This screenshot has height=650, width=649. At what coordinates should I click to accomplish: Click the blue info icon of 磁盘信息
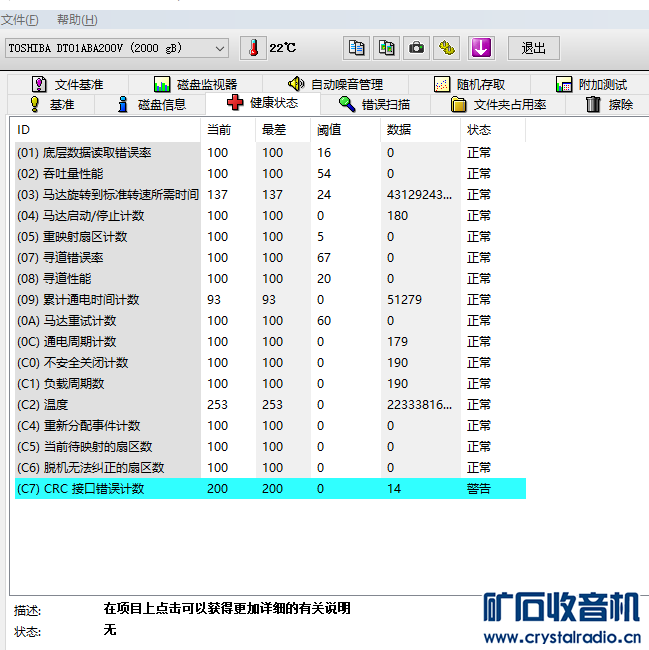(122, 104)
